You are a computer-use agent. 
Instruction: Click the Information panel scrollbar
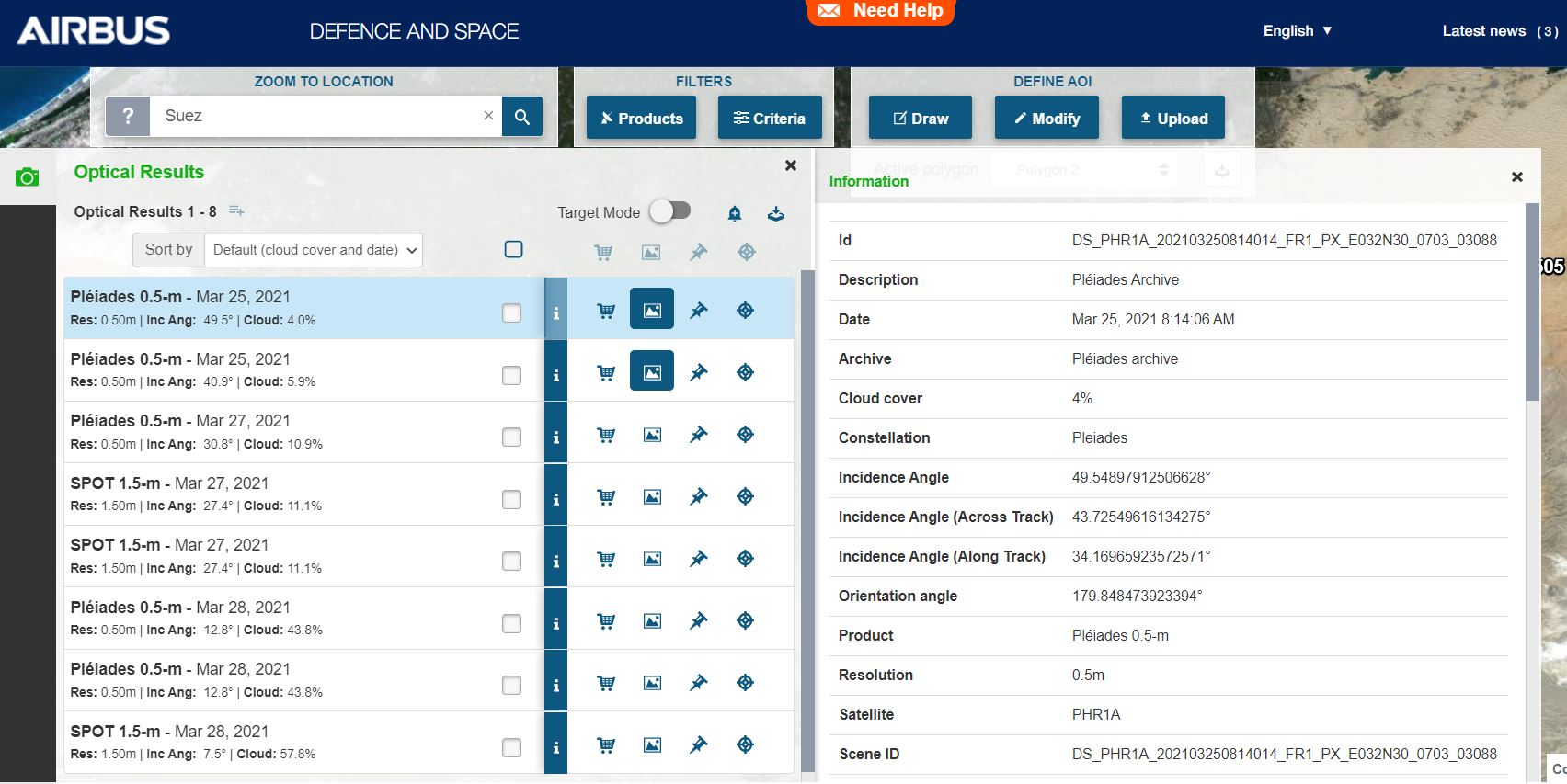pyautogui.click(x=1532, y=303)
